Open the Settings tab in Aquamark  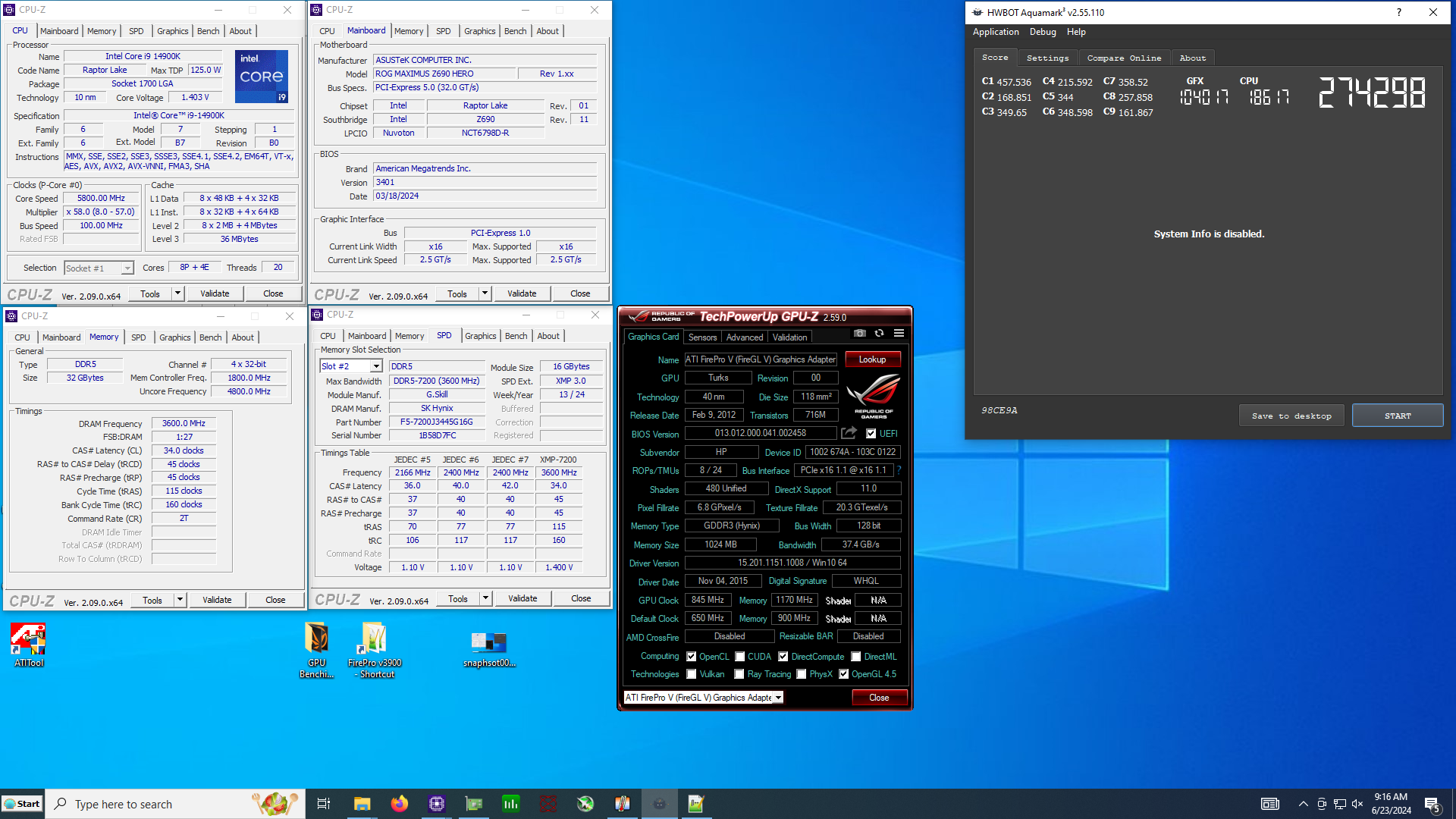tap(1047, 58)
